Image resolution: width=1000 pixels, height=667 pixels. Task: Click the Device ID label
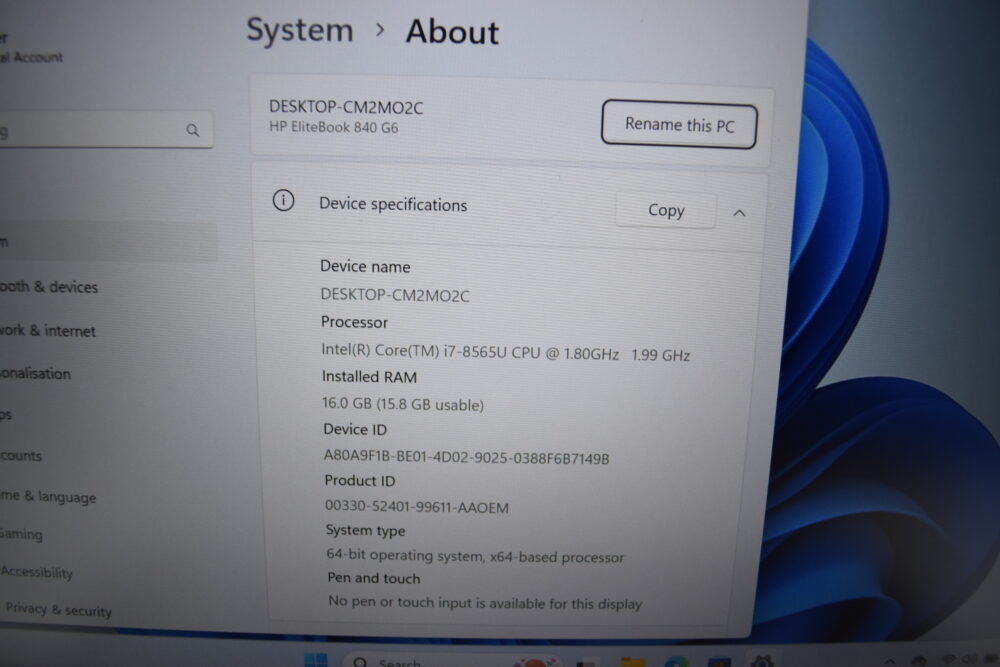[x=355, y=429]
